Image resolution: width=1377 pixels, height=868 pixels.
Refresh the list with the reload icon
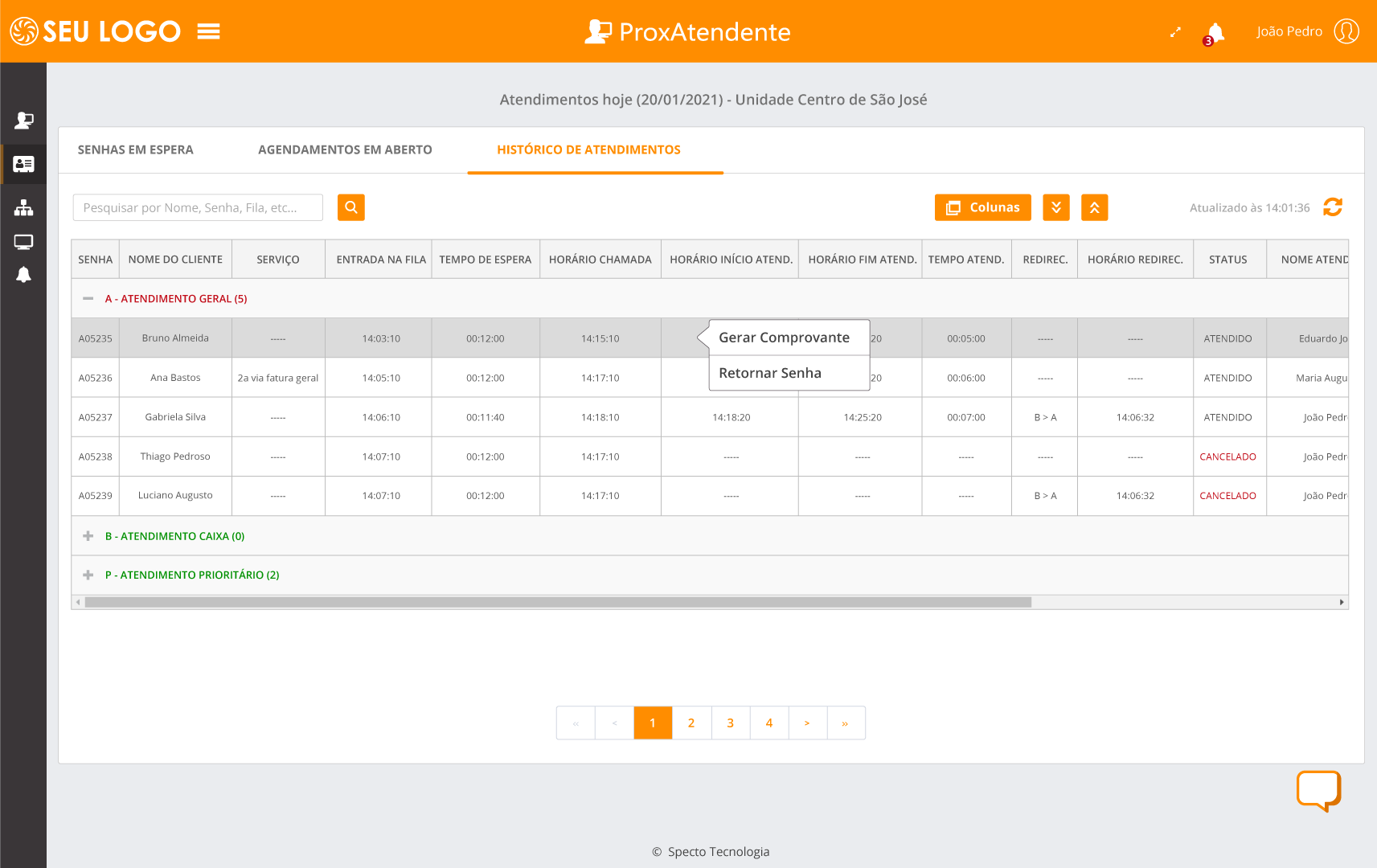pyautogui.click(x=1333, y=207)
